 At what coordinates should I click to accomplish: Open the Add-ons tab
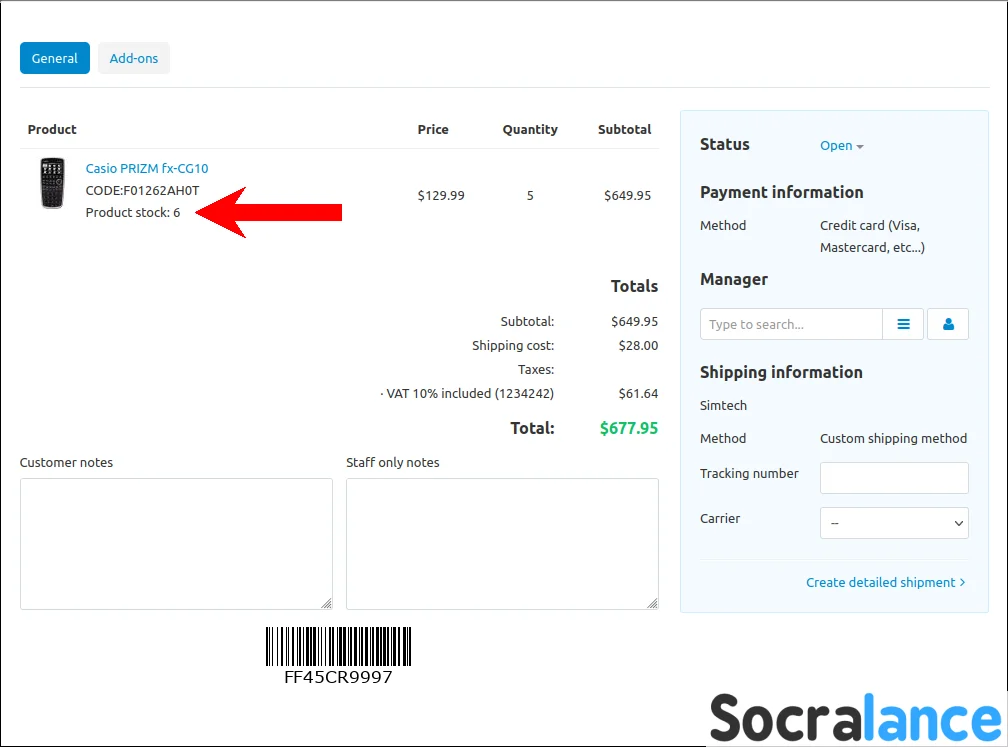(134, 58)
